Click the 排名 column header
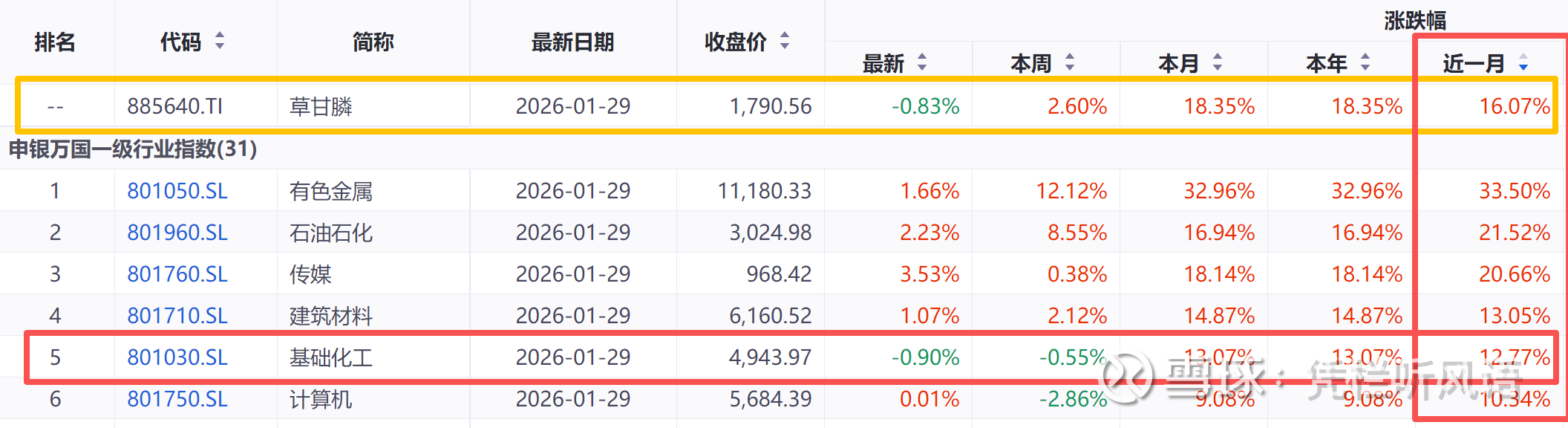This screenshot has width=1568, height=428. (55, 42)
